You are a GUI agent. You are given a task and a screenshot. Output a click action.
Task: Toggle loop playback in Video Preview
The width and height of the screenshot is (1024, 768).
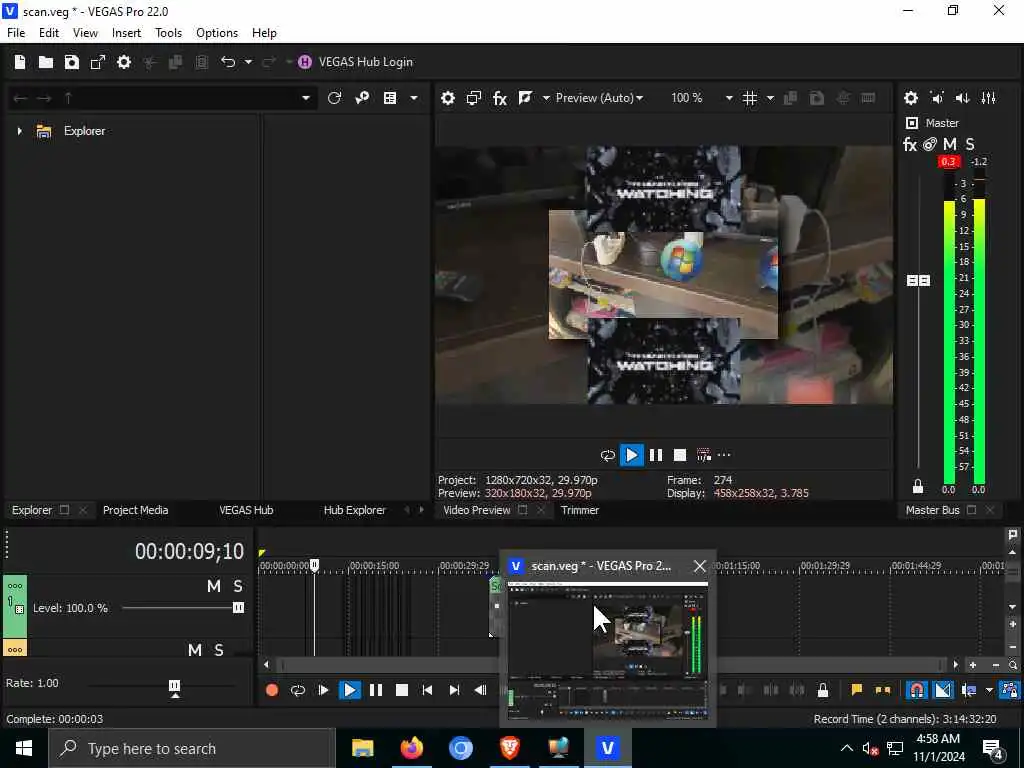click(x=607, y=455)
